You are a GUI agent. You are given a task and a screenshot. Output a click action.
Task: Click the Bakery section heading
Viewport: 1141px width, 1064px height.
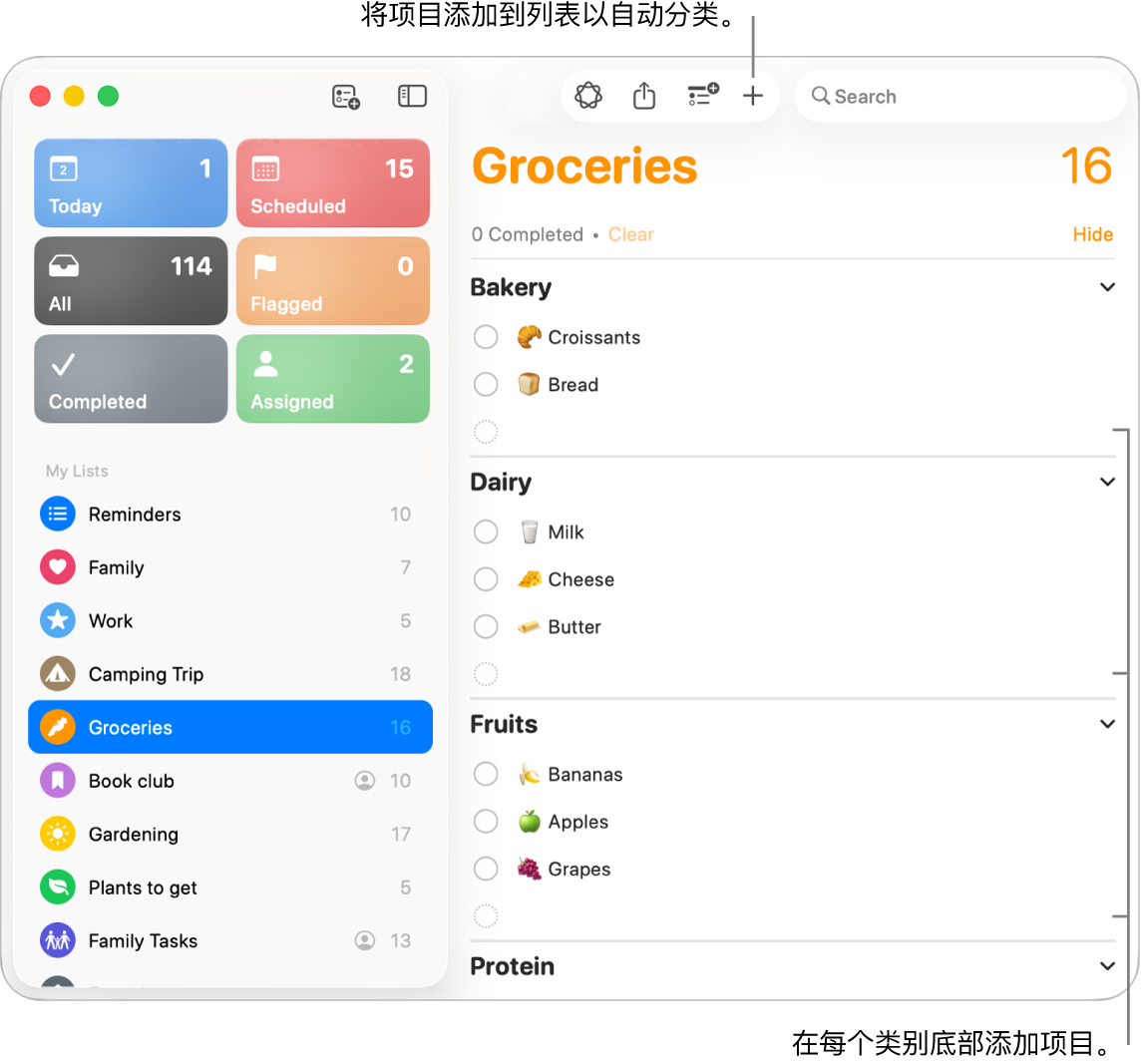pyautogui.click(x=511, y=287)
